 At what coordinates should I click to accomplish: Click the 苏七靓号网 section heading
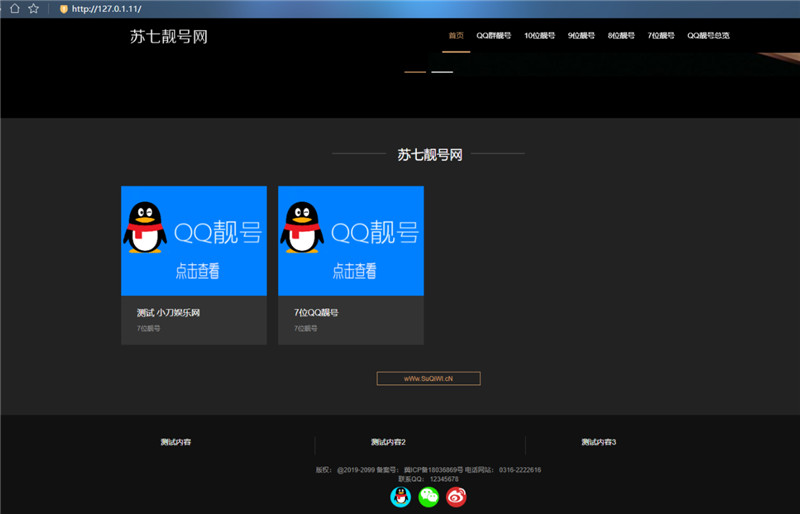click(430, 155)
